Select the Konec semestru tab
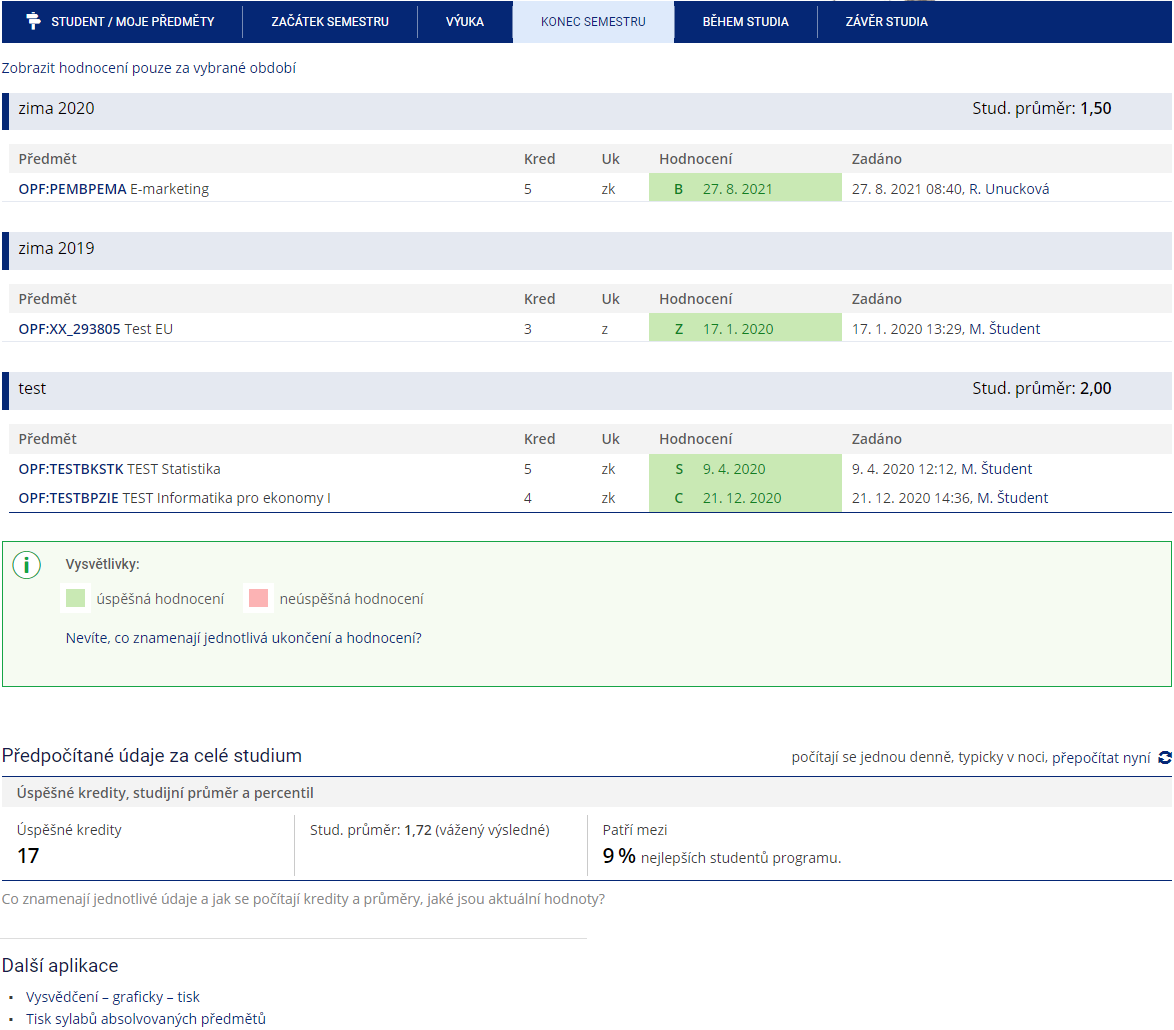Viewport: 1174px width, 1030px height. tap(594, 22)
